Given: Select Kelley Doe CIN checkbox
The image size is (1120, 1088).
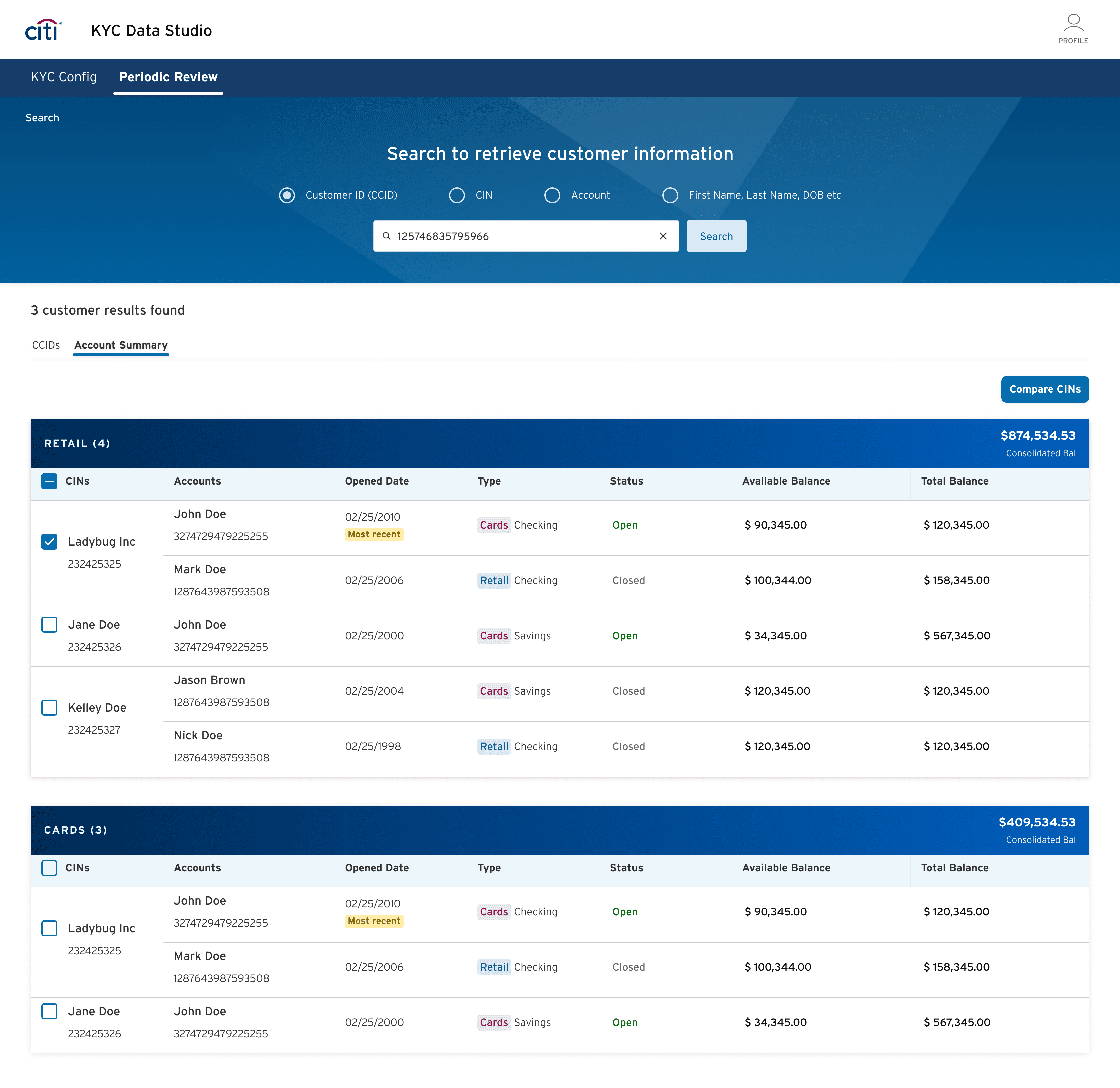Looking at the screenshot, I should (50, 707).
